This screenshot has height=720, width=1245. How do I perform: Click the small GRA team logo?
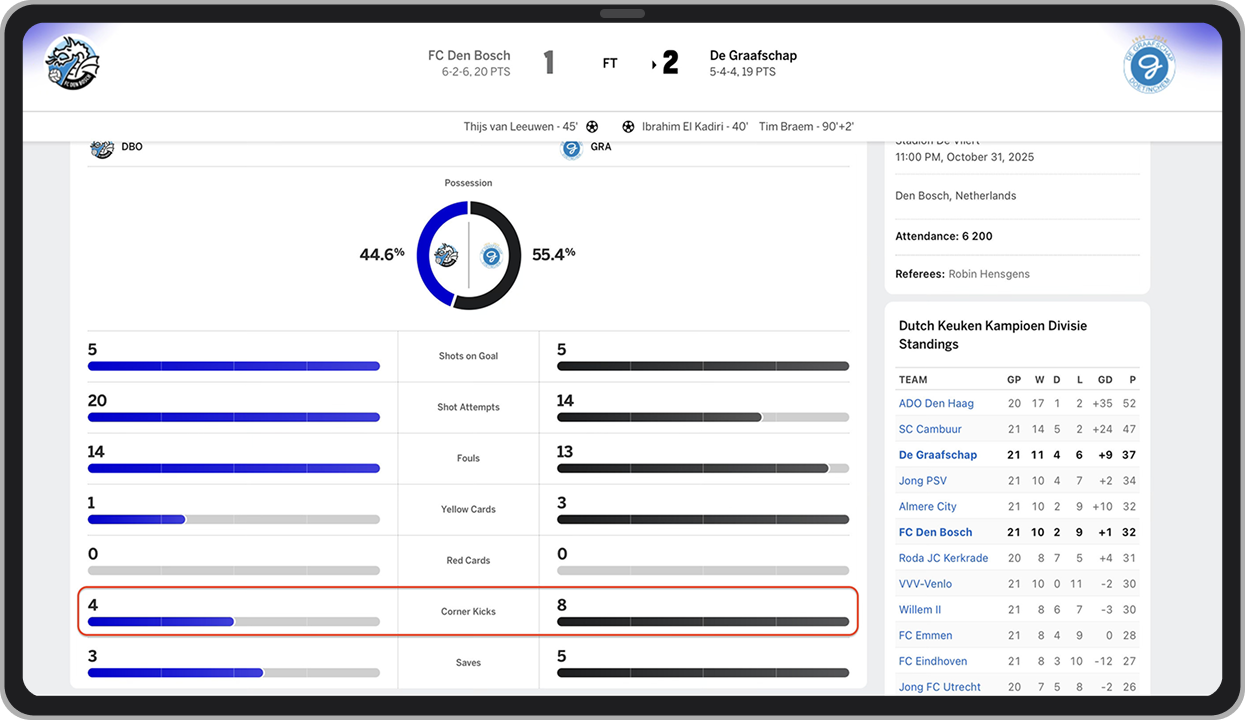[x=572, y=148]
